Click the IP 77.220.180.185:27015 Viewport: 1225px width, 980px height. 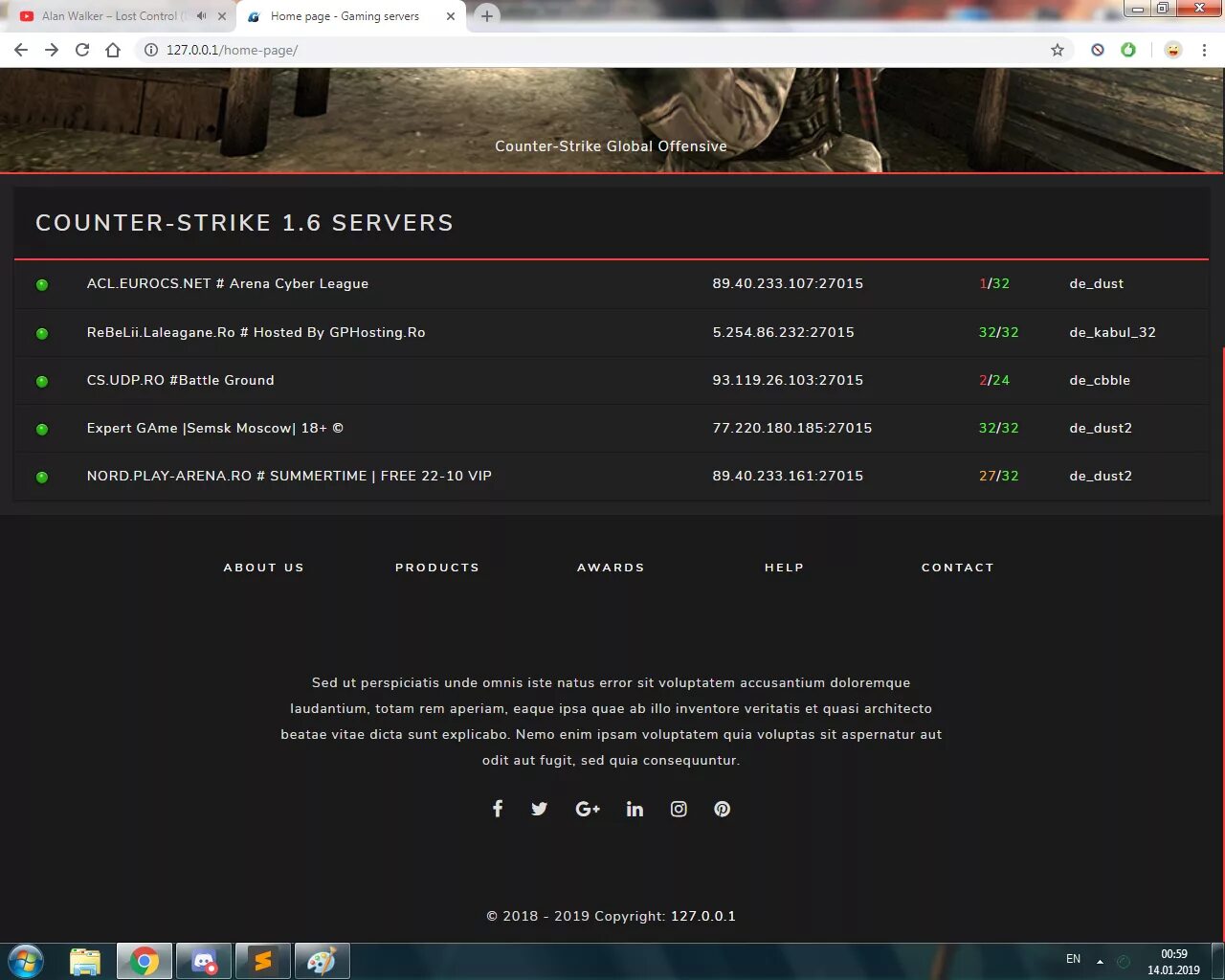tap(792, 428)
